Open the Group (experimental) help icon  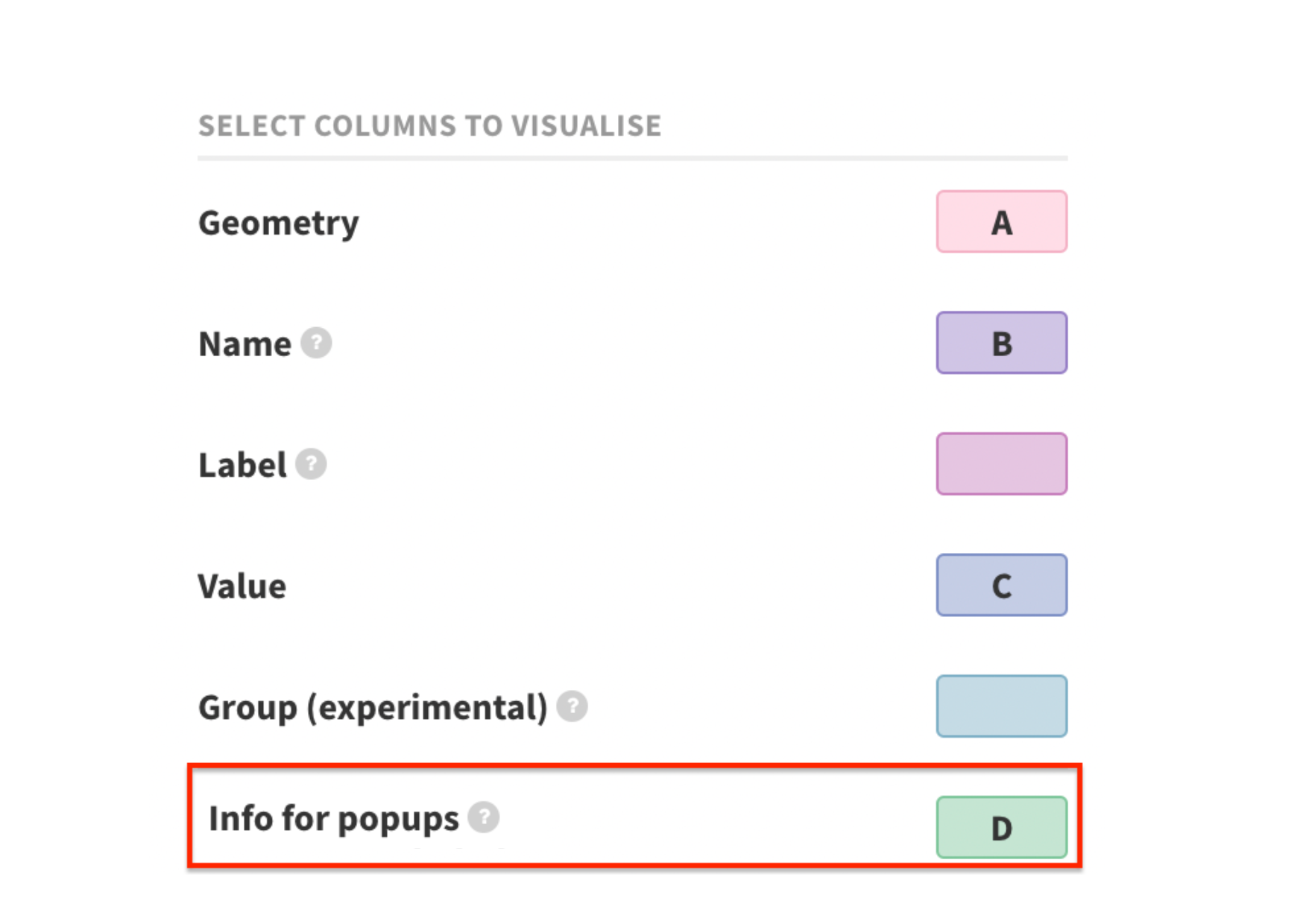coord(572,706)
